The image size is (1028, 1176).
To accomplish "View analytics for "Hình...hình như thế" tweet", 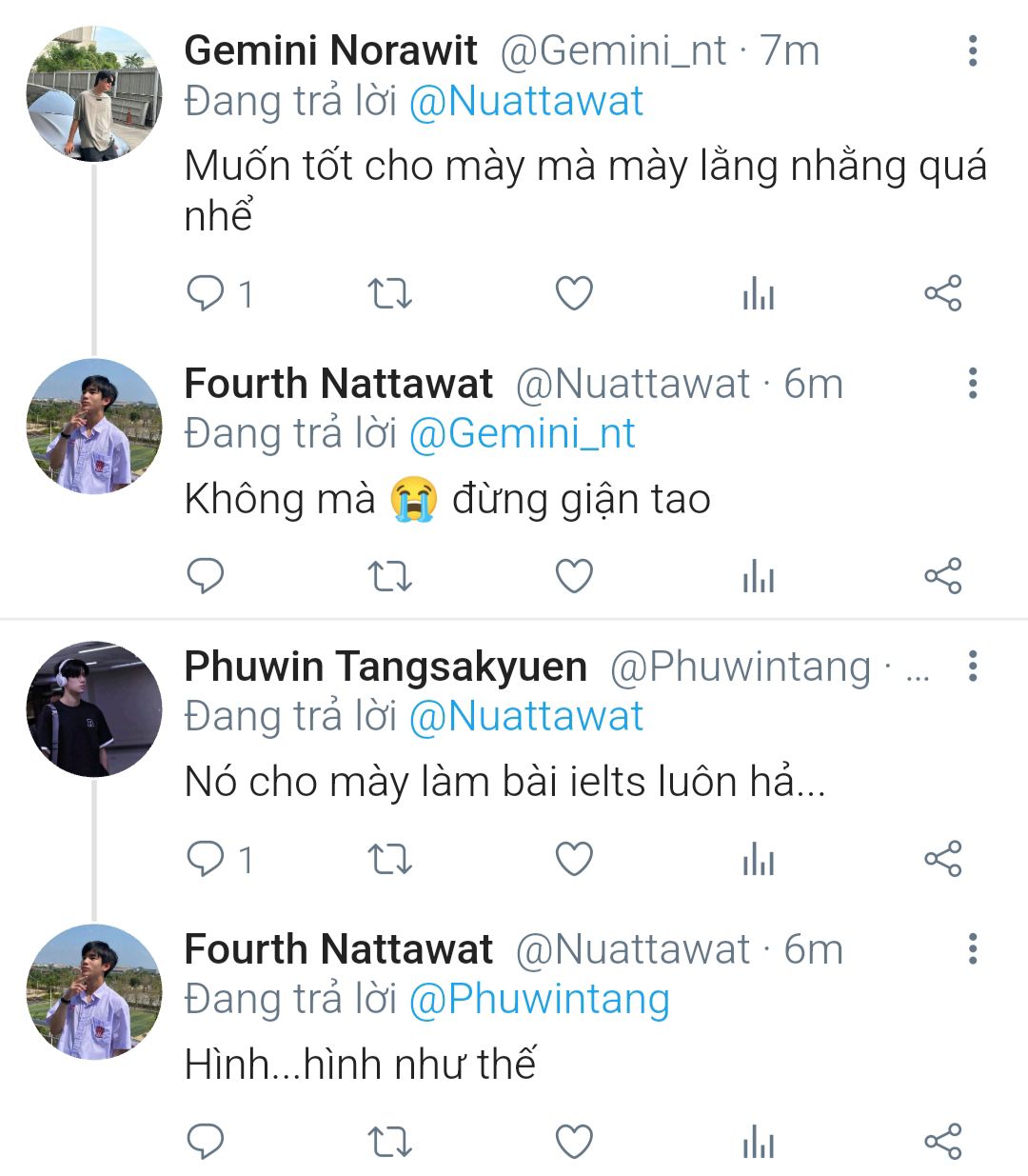I will click(758, 1142).
